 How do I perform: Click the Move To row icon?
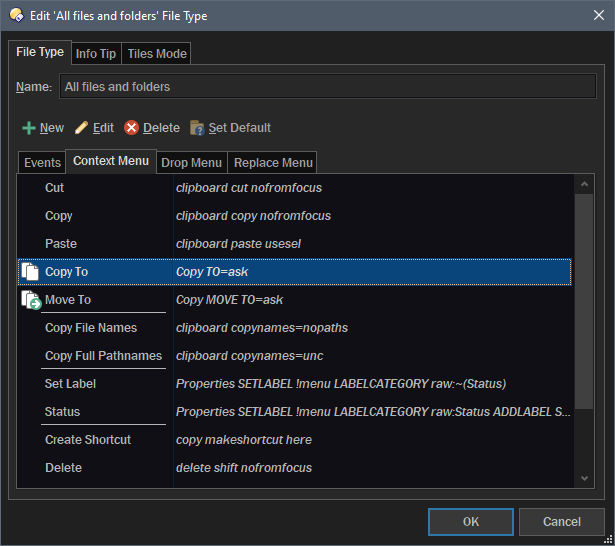click(x=30, y=300)
